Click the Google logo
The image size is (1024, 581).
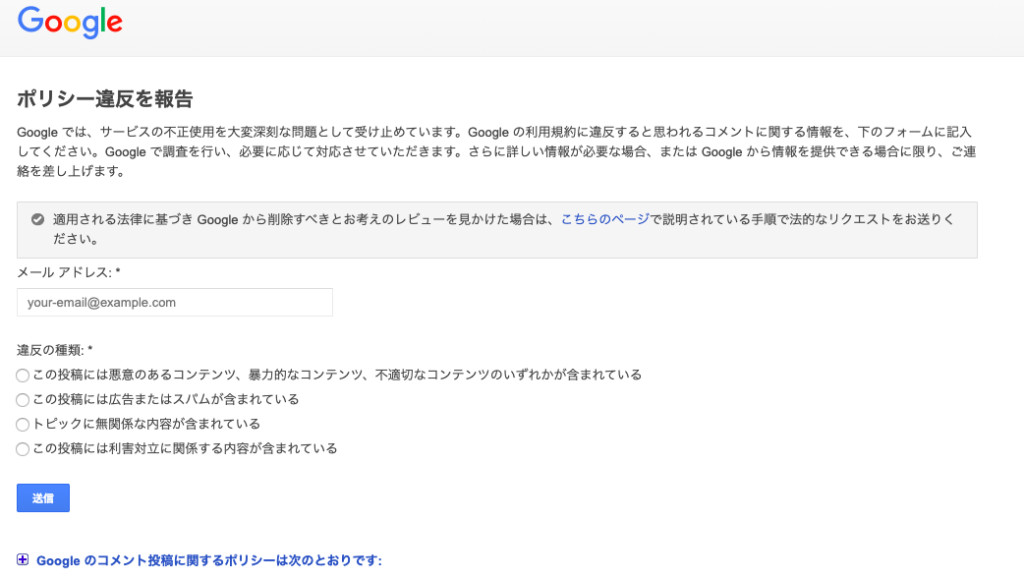tap(70, 22)
